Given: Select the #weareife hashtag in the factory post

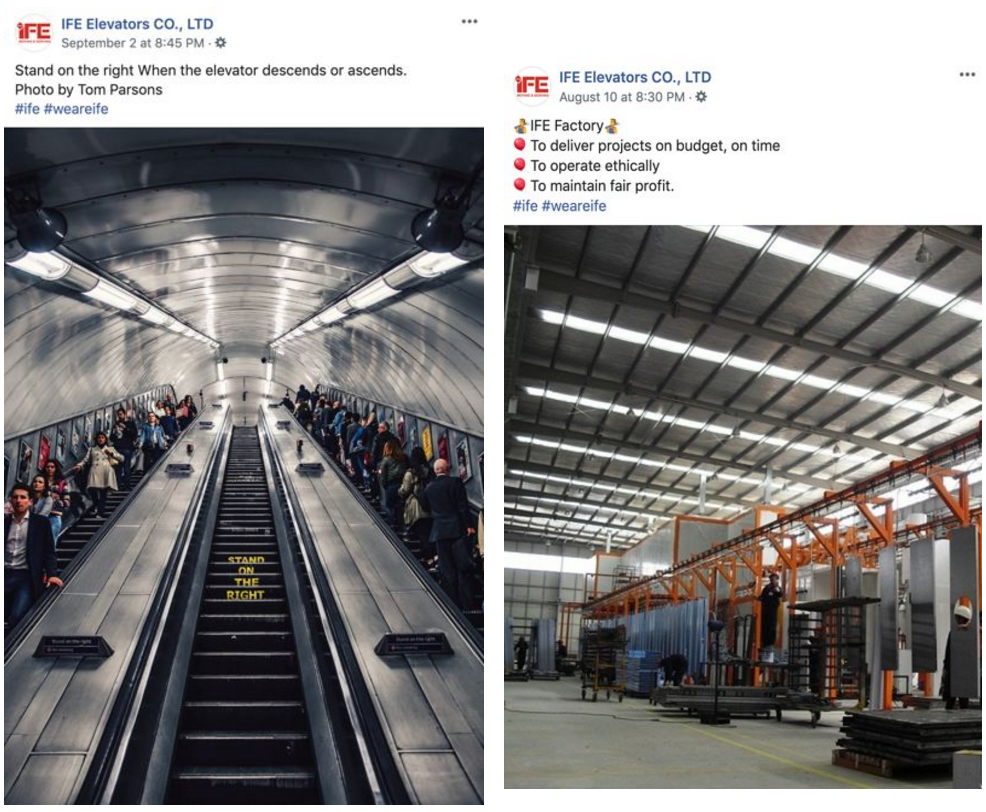Looking at the screenshot, I should (574, 206).
